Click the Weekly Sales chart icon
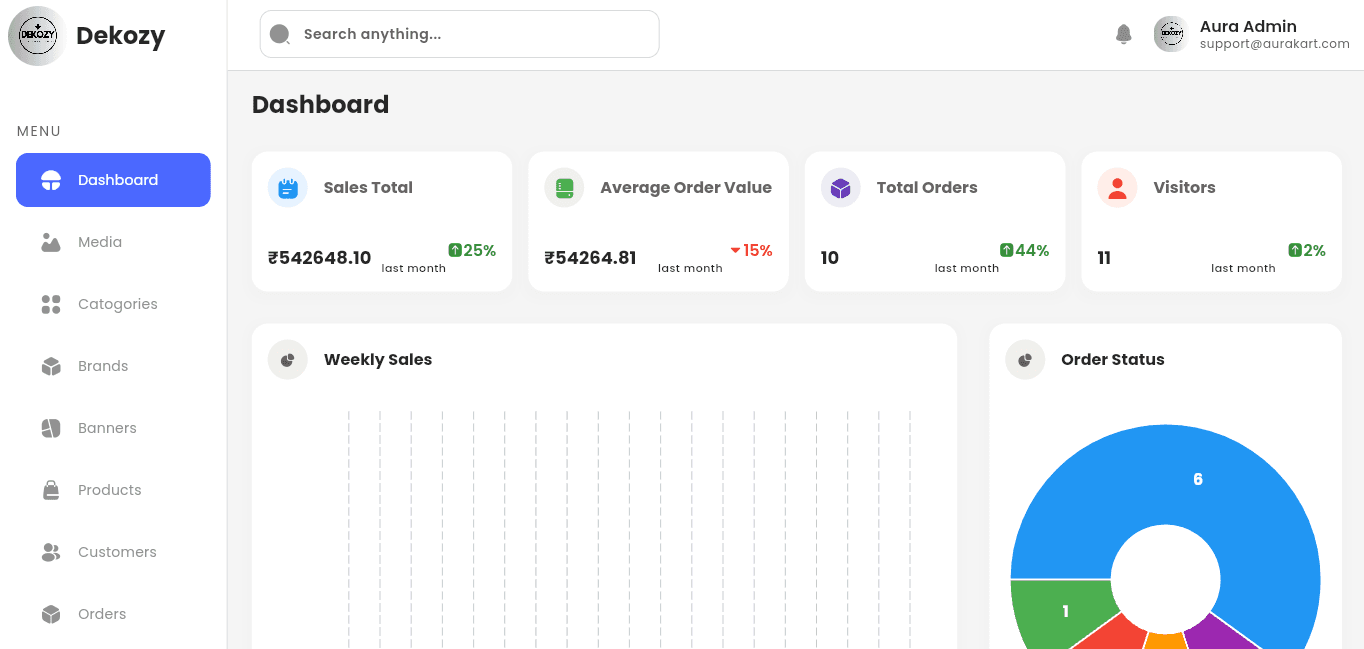This screenshot has height=649, width=1364. (x=288, y=360)
